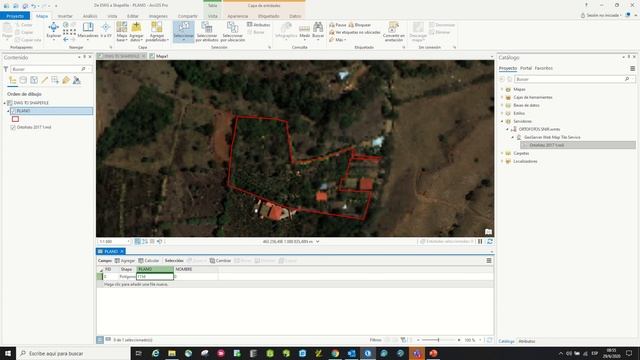The image size is (640, 360).
Task: Select Ortofoto 2017 item in Catalog
Action: (x=578, y=145)
